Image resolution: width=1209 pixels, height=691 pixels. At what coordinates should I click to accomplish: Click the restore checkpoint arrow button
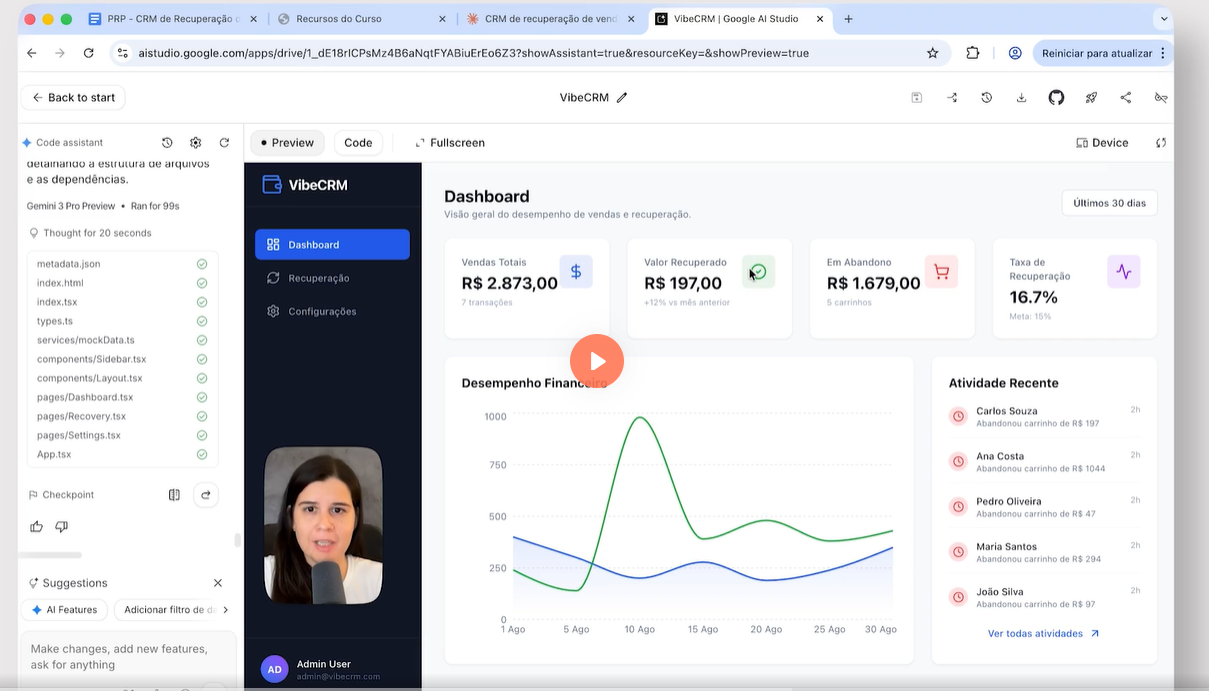pyautogui.click(x=206, y=494)
